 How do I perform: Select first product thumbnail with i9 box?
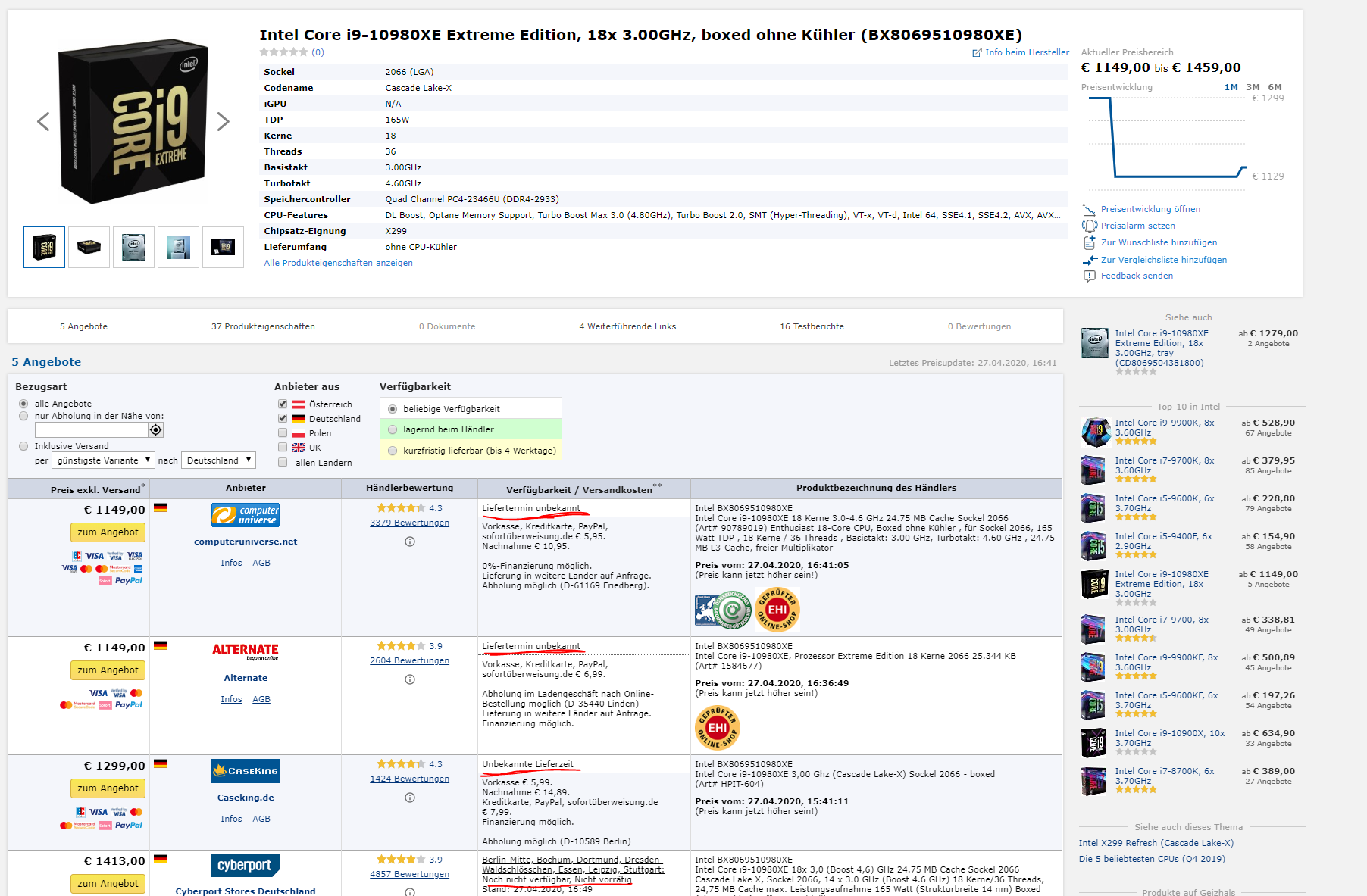pyautogui.click(x=44, y=247)
